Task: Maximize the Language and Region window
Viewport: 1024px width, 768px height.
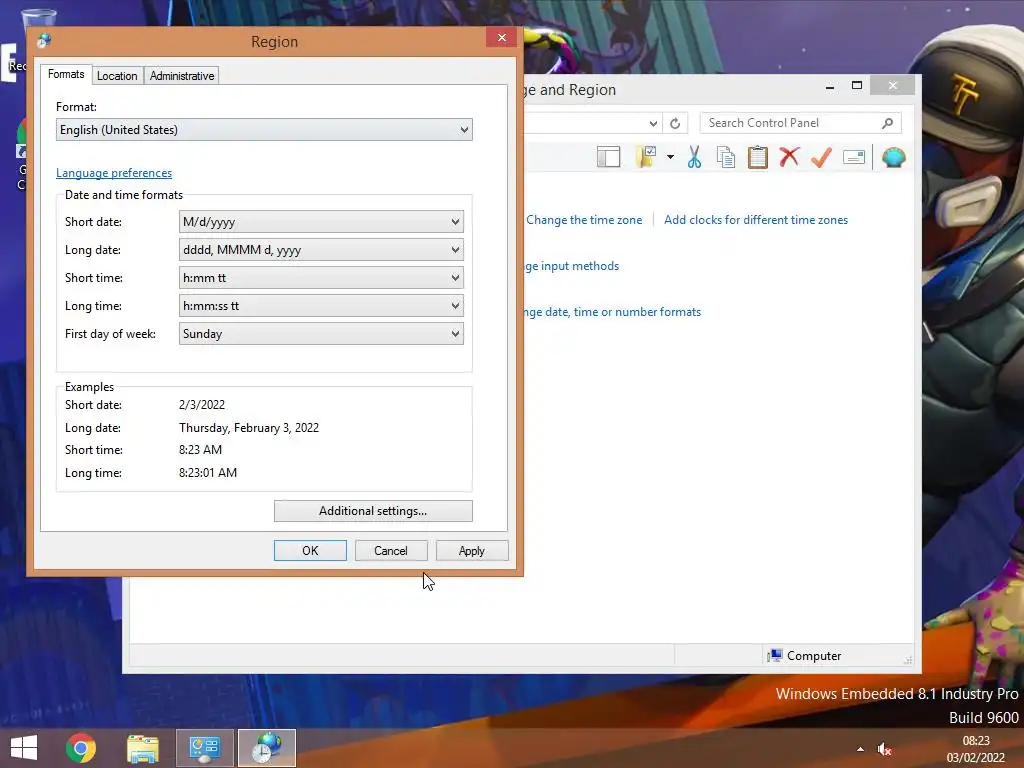Action: click(x=857, y=86)
